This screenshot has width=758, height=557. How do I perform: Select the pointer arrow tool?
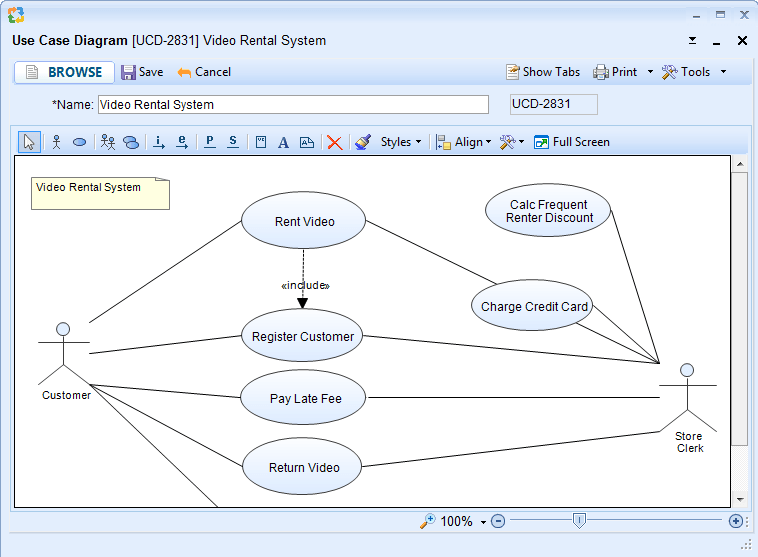coord(29,142)
